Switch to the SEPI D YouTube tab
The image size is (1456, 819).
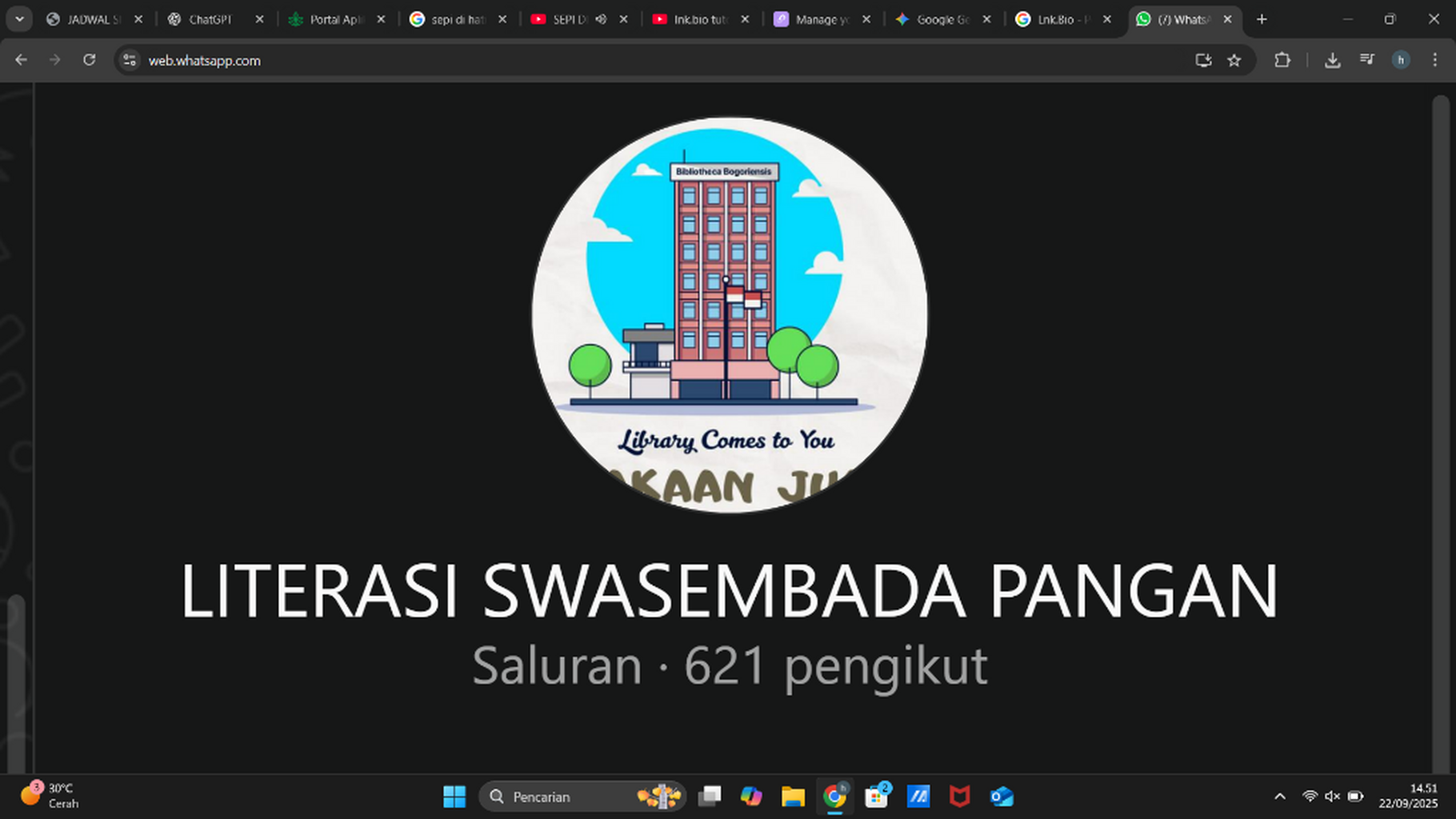pyautogui.click(x=560, y=19)
